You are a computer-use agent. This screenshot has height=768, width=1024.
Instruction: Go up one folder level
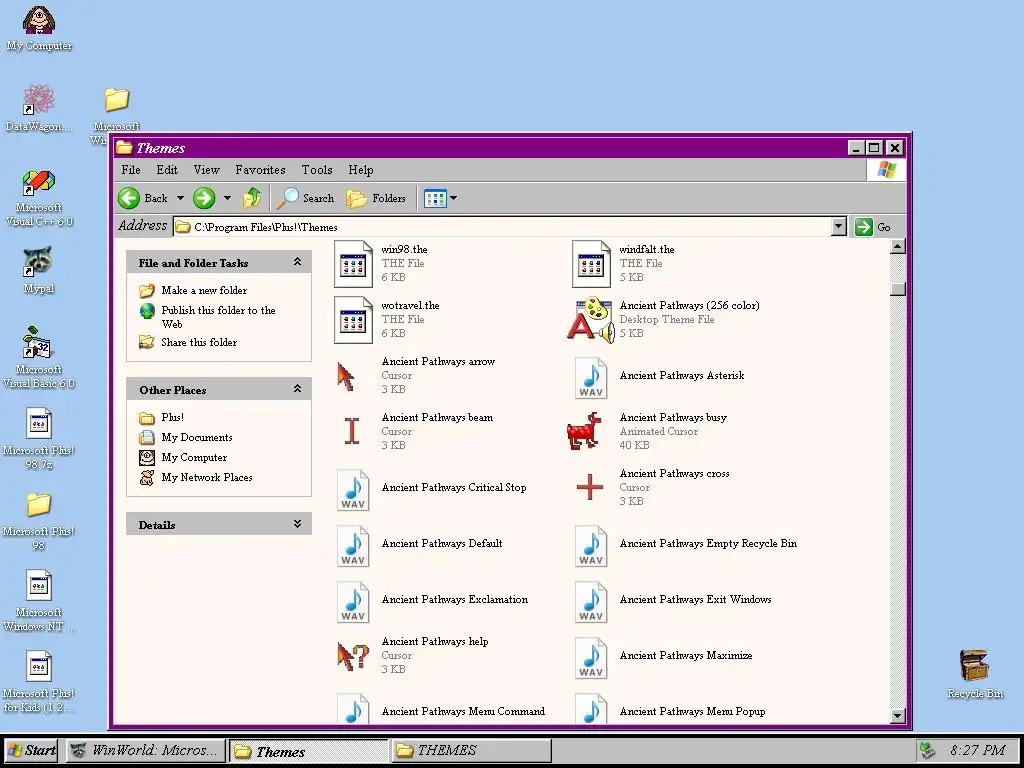(251, 198)
